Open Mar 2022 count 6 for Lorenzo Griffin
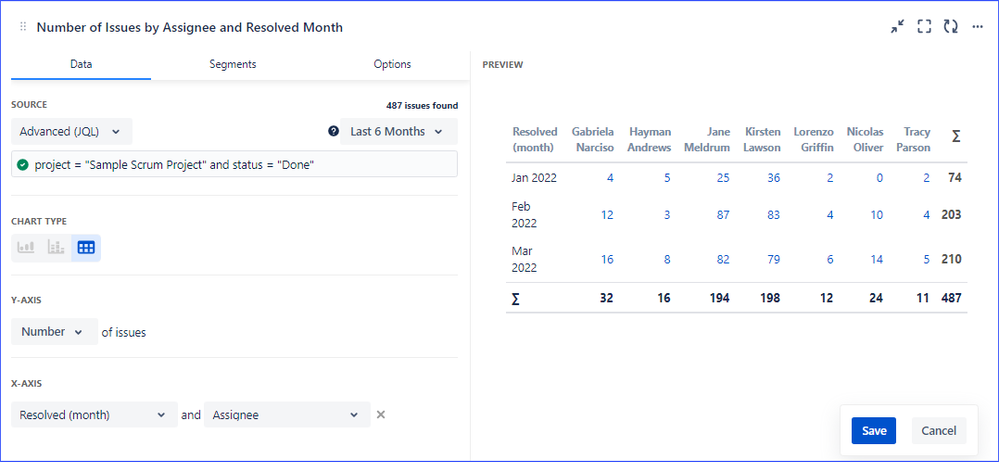The height and width of the screenshot is (462, 999). [x=830, y=259]
